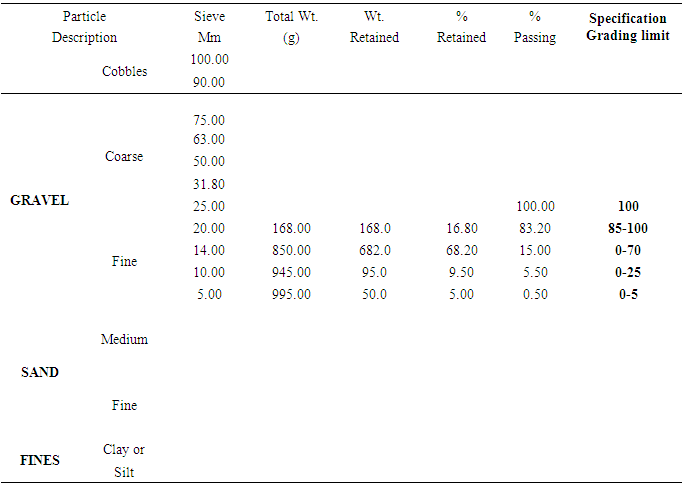Click the SAND row label
This screenshot has width=682, height=487.
pyautogui.click(x=40, y=372)
